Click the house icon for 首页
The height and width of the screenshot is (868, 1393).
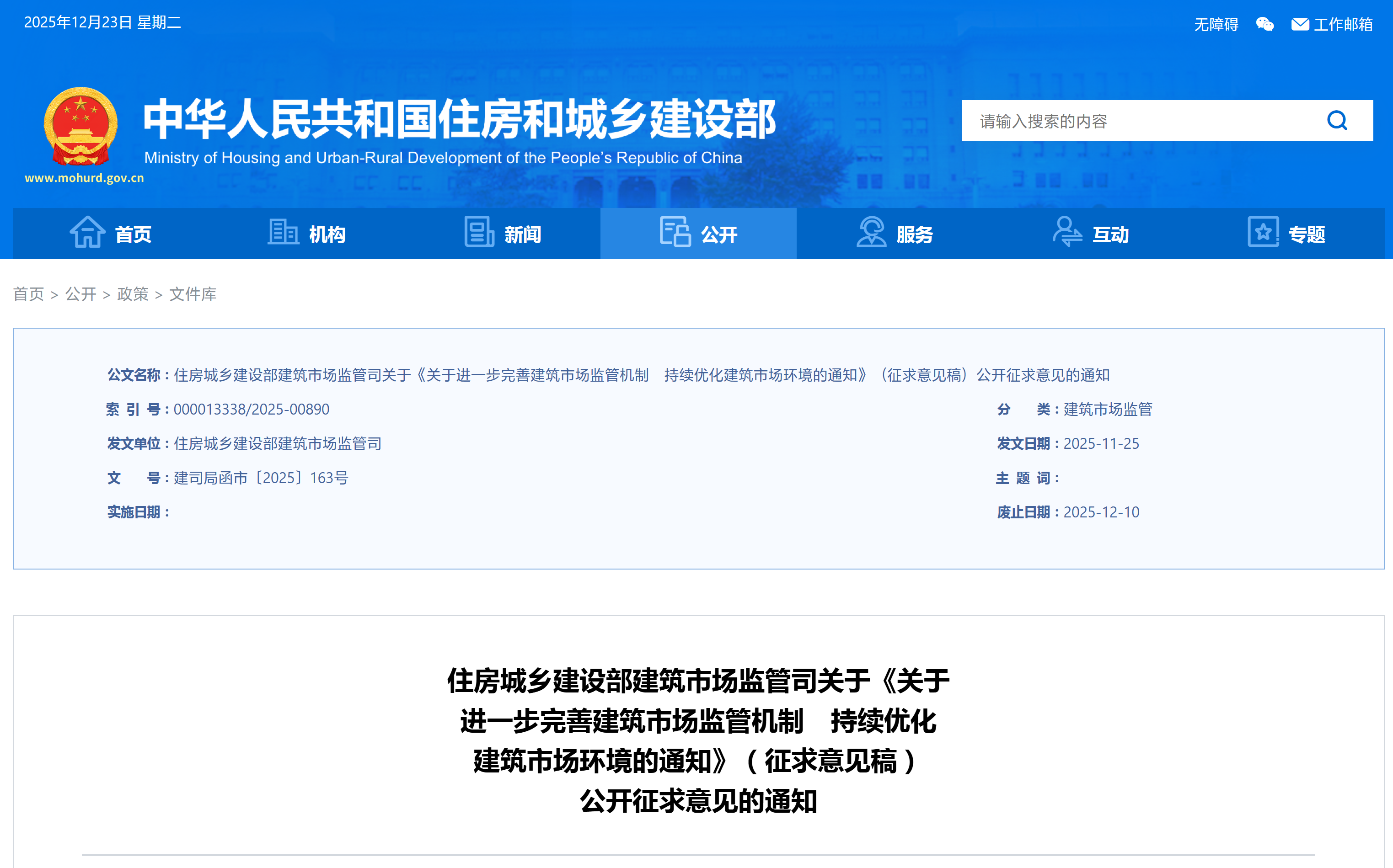click(87, 233)
